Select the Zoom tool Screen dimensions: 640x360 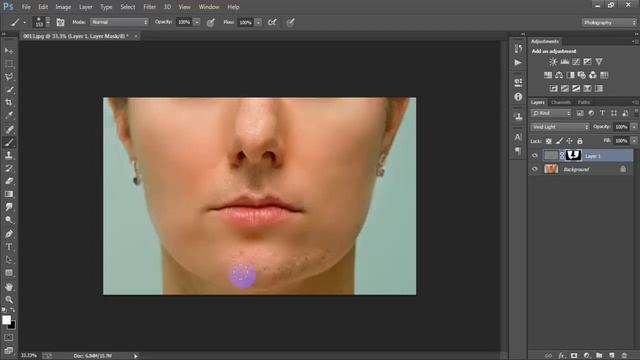(x=9, y=300)
